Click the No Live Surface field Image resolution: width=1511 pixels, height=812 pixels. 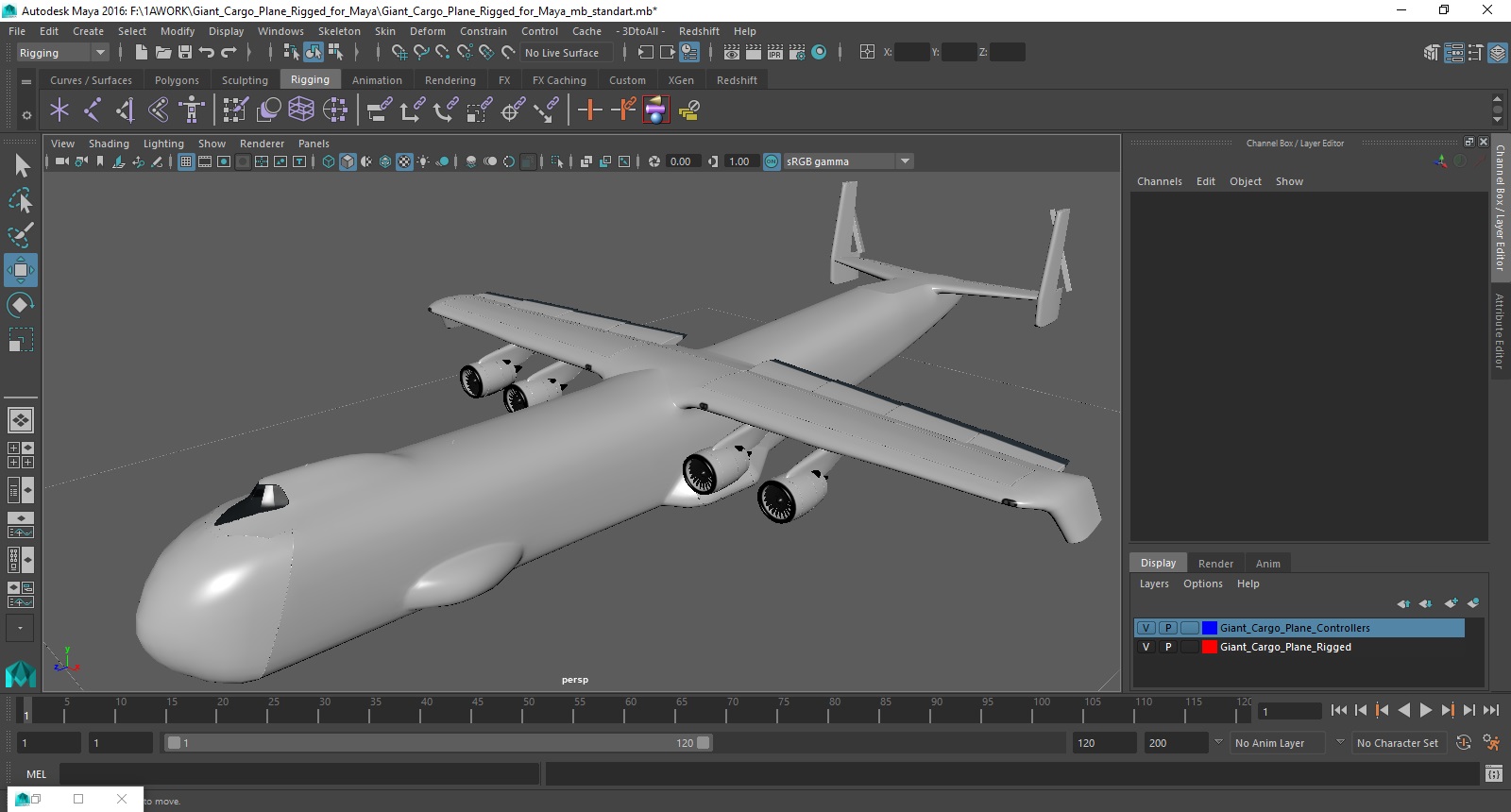[x=567, y=53]
